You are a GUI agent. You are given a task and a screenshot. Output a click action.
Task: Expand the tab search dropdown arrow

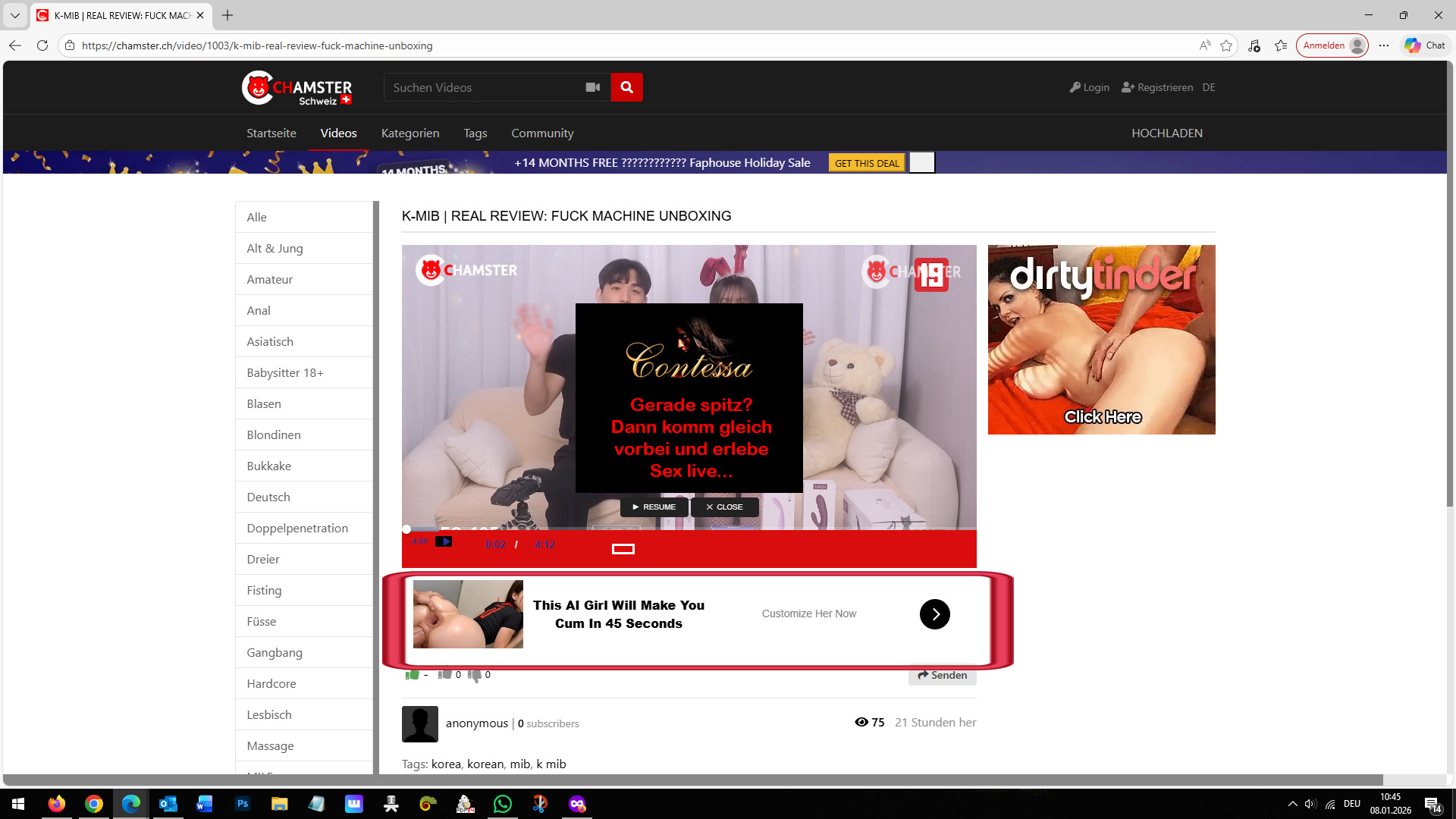click(14, 15)
